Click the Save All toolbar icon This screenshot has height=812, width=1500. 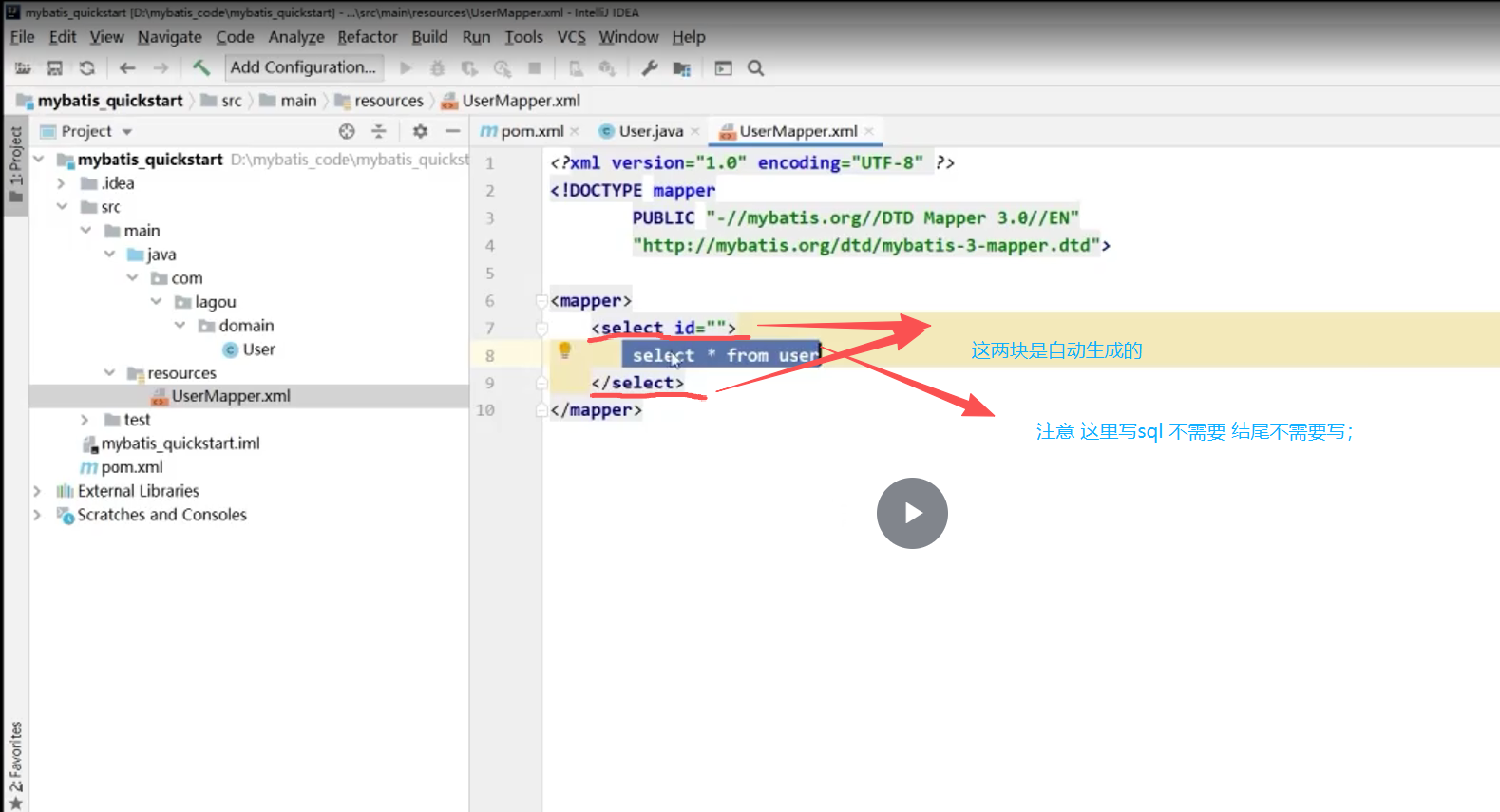[55, 68]
